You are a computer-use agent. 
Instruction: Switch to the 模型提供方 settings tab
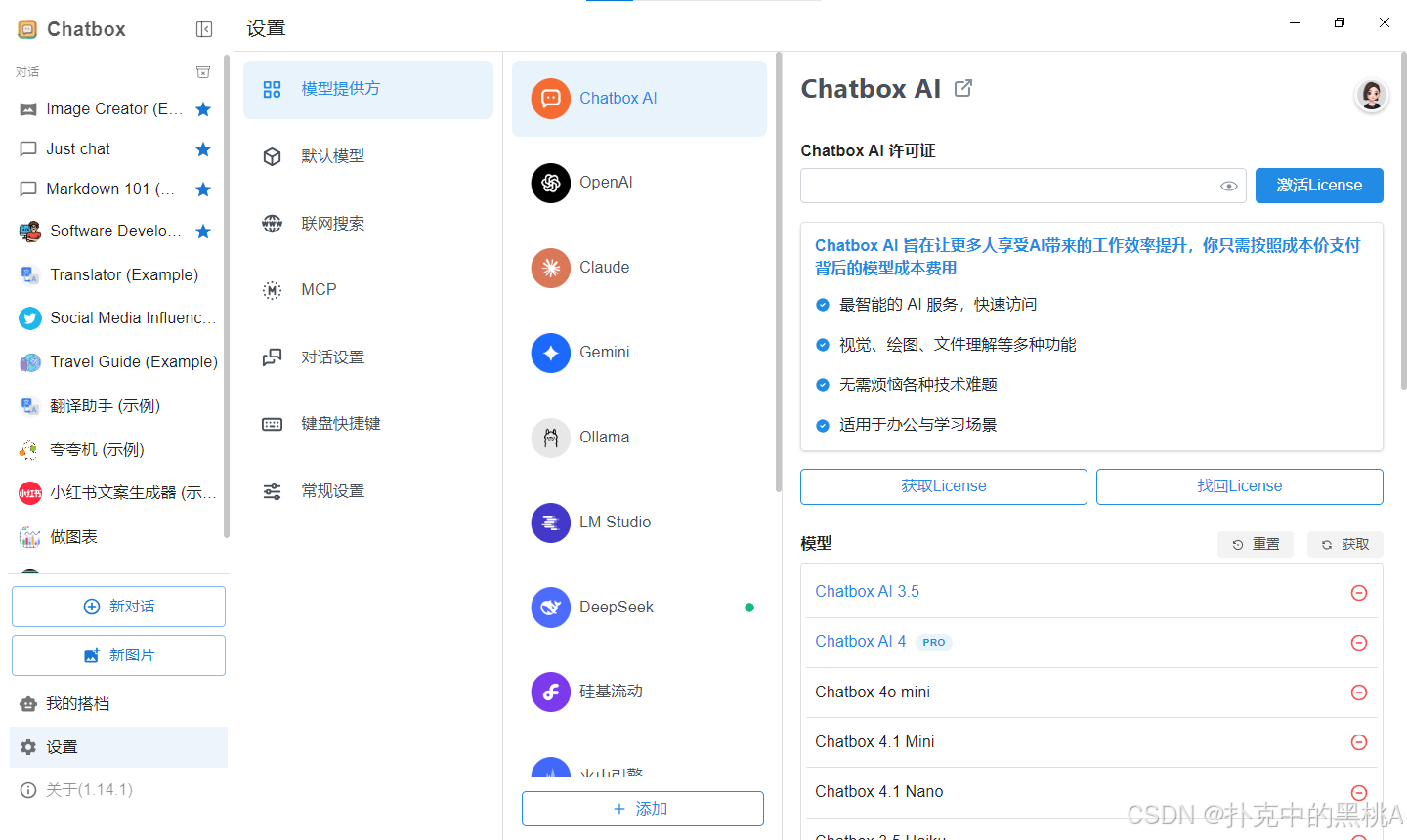click(368, 90)
